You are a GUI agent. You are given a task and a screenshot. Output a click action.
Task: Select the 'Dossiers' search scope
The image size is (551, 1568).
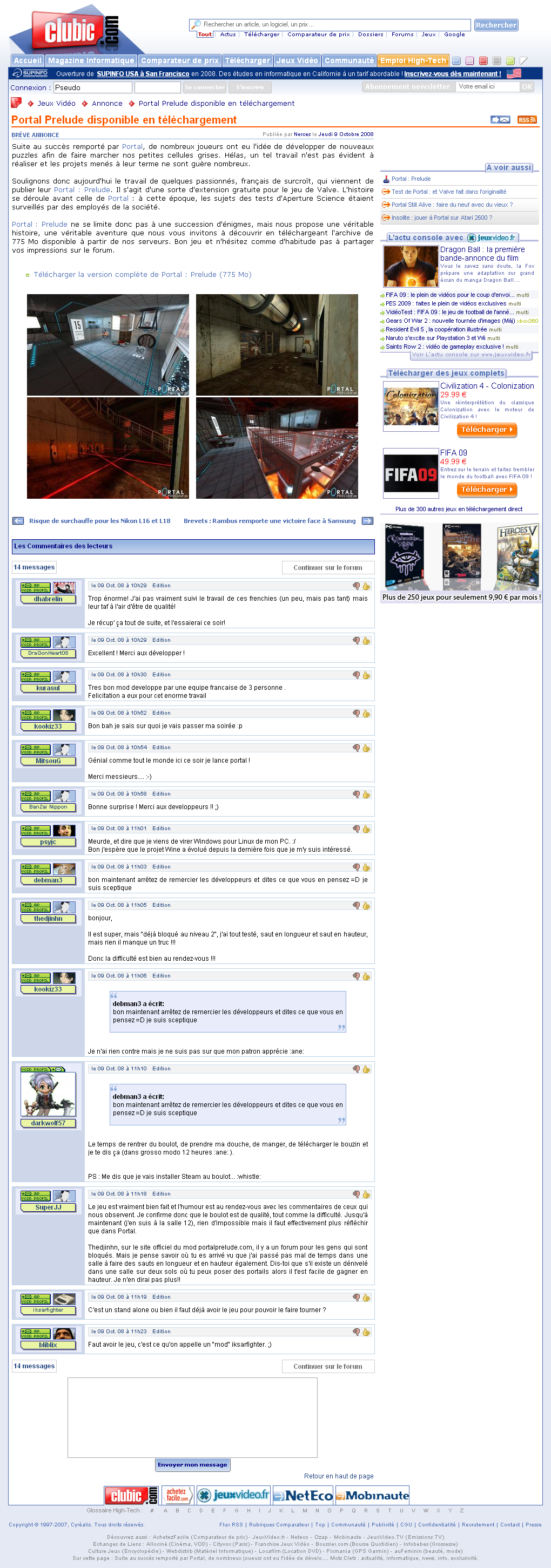(371, 35)
